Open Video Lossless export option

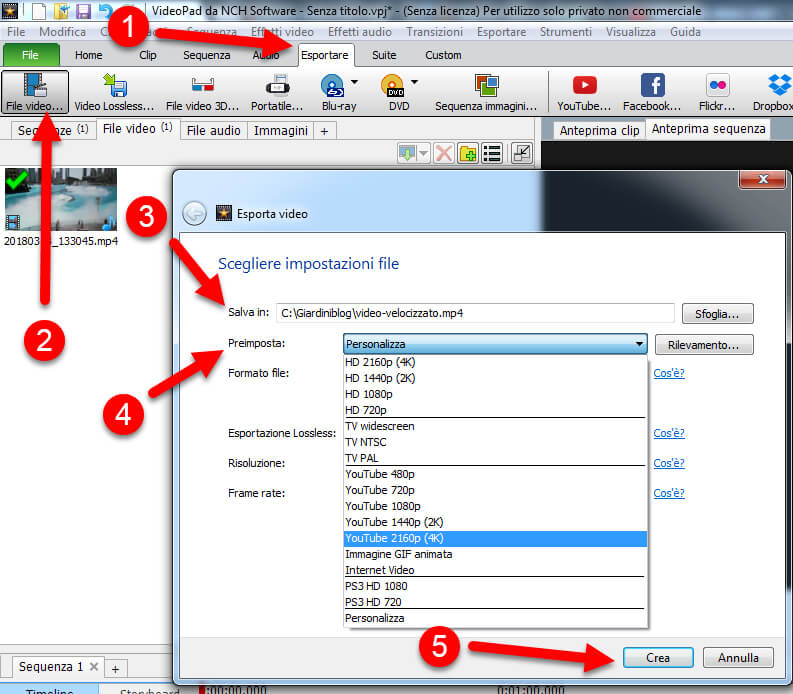pos(114,92)
